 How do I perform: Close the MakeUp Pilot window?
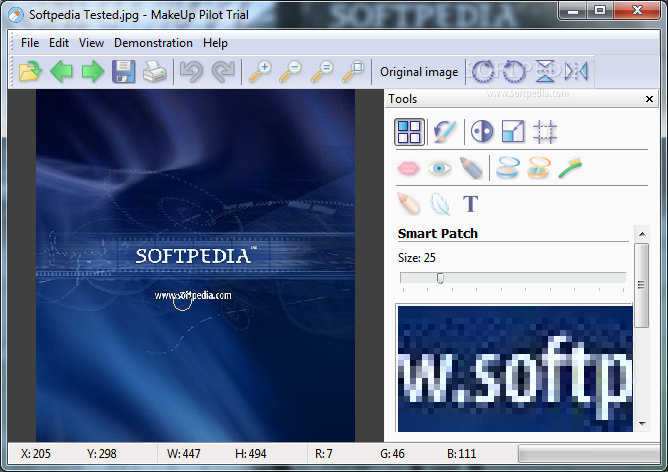point(637,11)
